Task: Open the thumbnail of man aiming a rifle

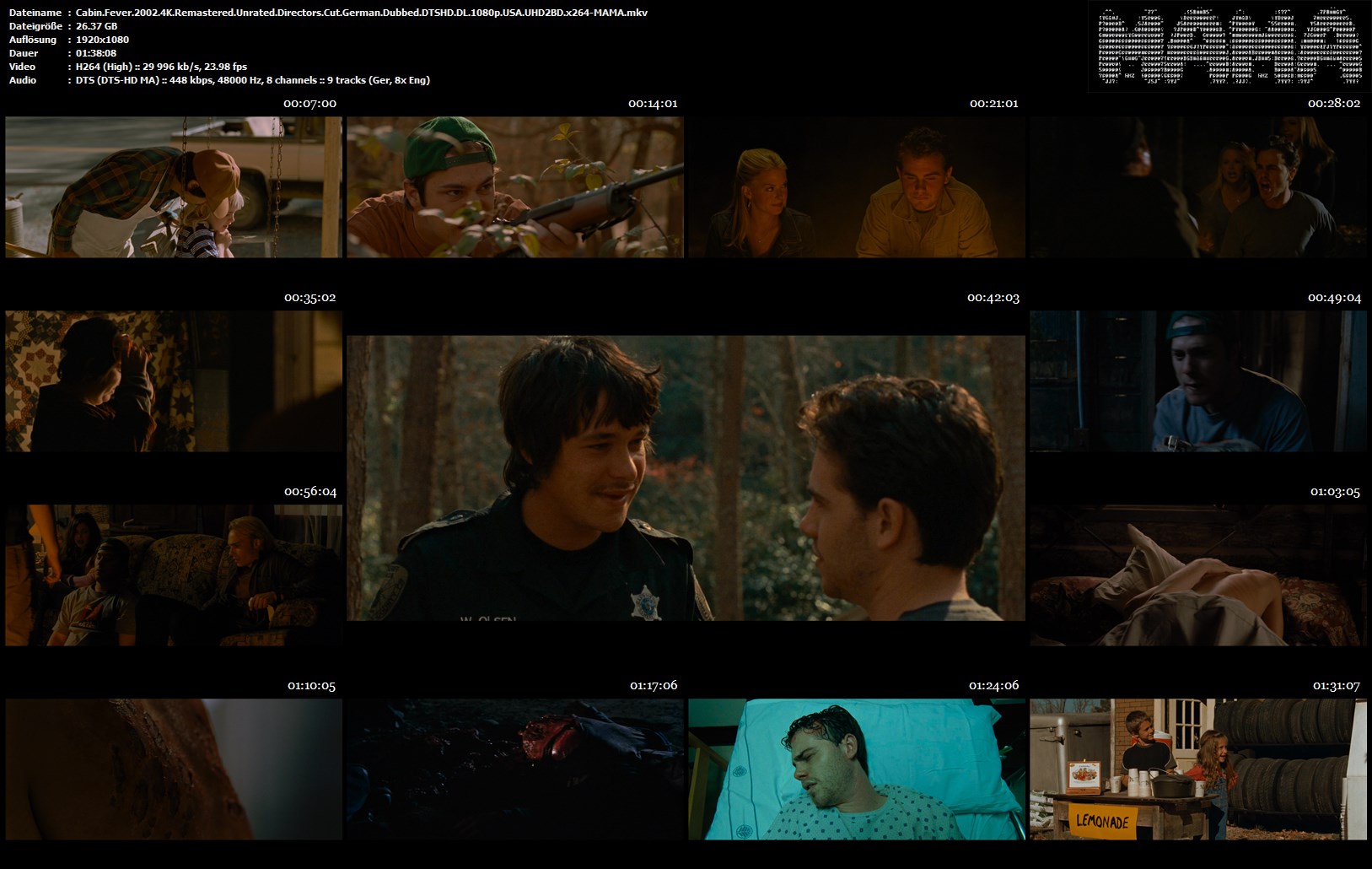Action: pyautogui.click(x=515, y=187)
